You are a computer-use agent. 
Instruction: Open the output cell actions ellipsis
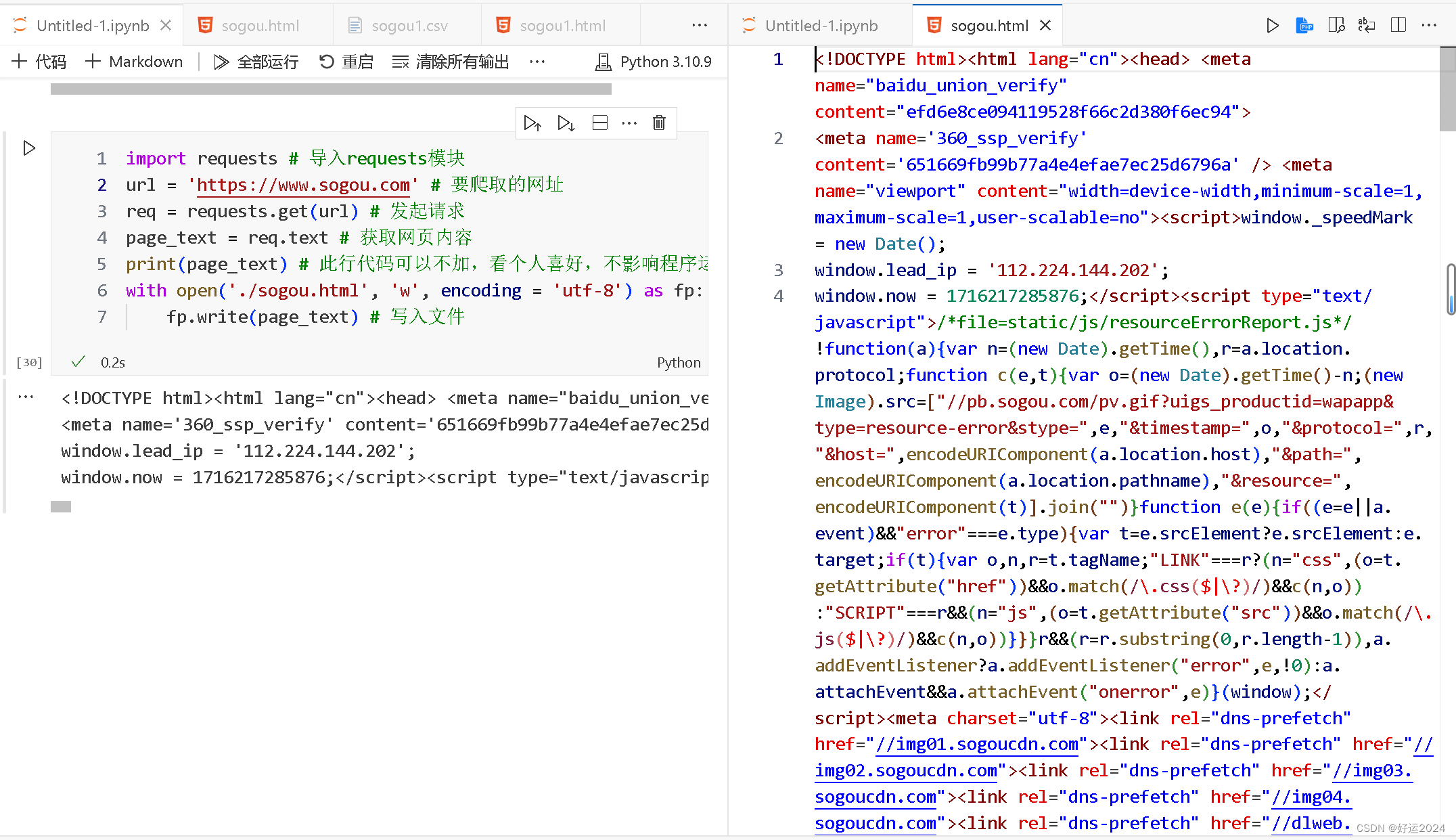tap(26, 397)
